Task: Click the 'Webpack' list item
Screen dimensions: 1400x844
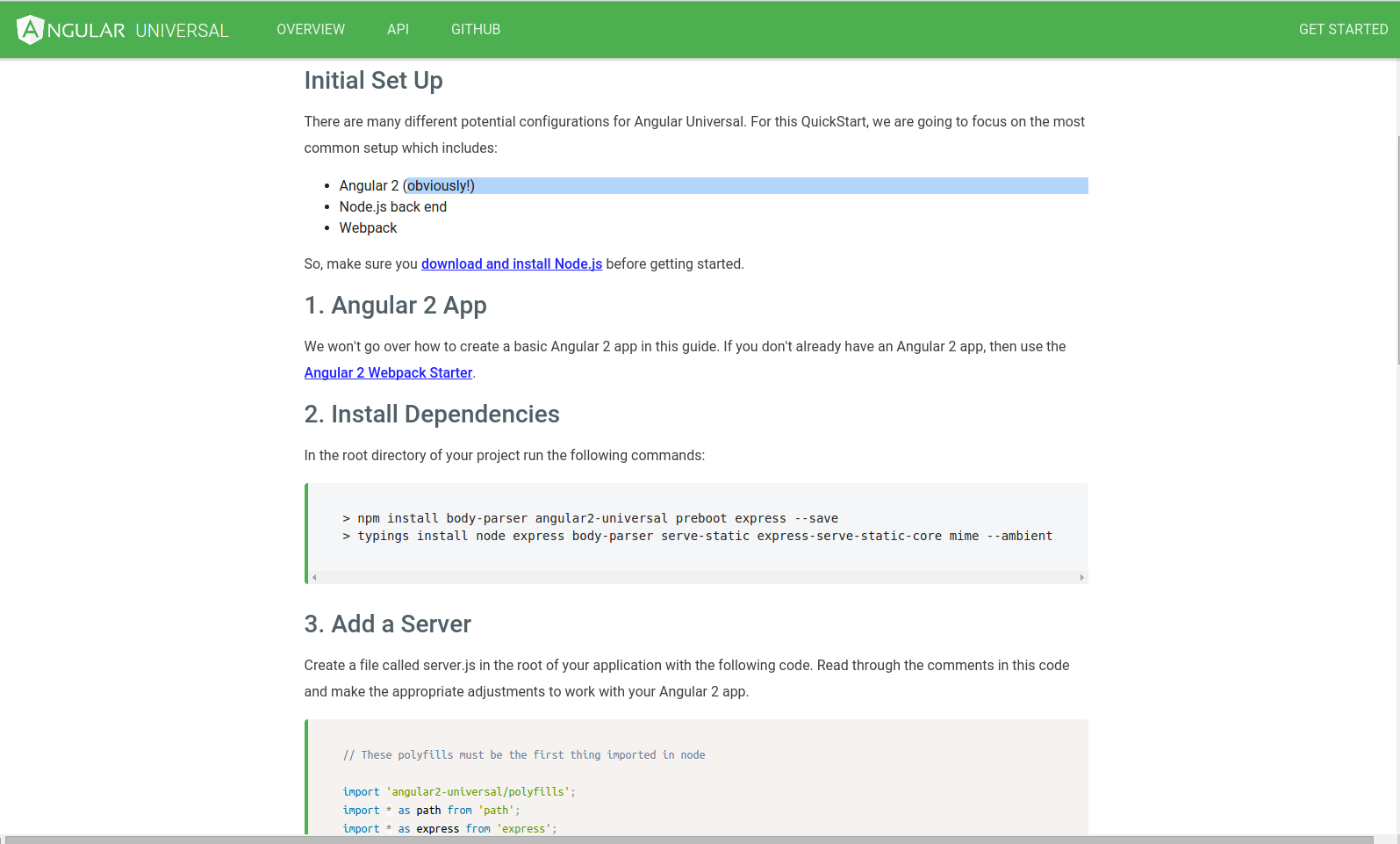Action: click(368, 228)
